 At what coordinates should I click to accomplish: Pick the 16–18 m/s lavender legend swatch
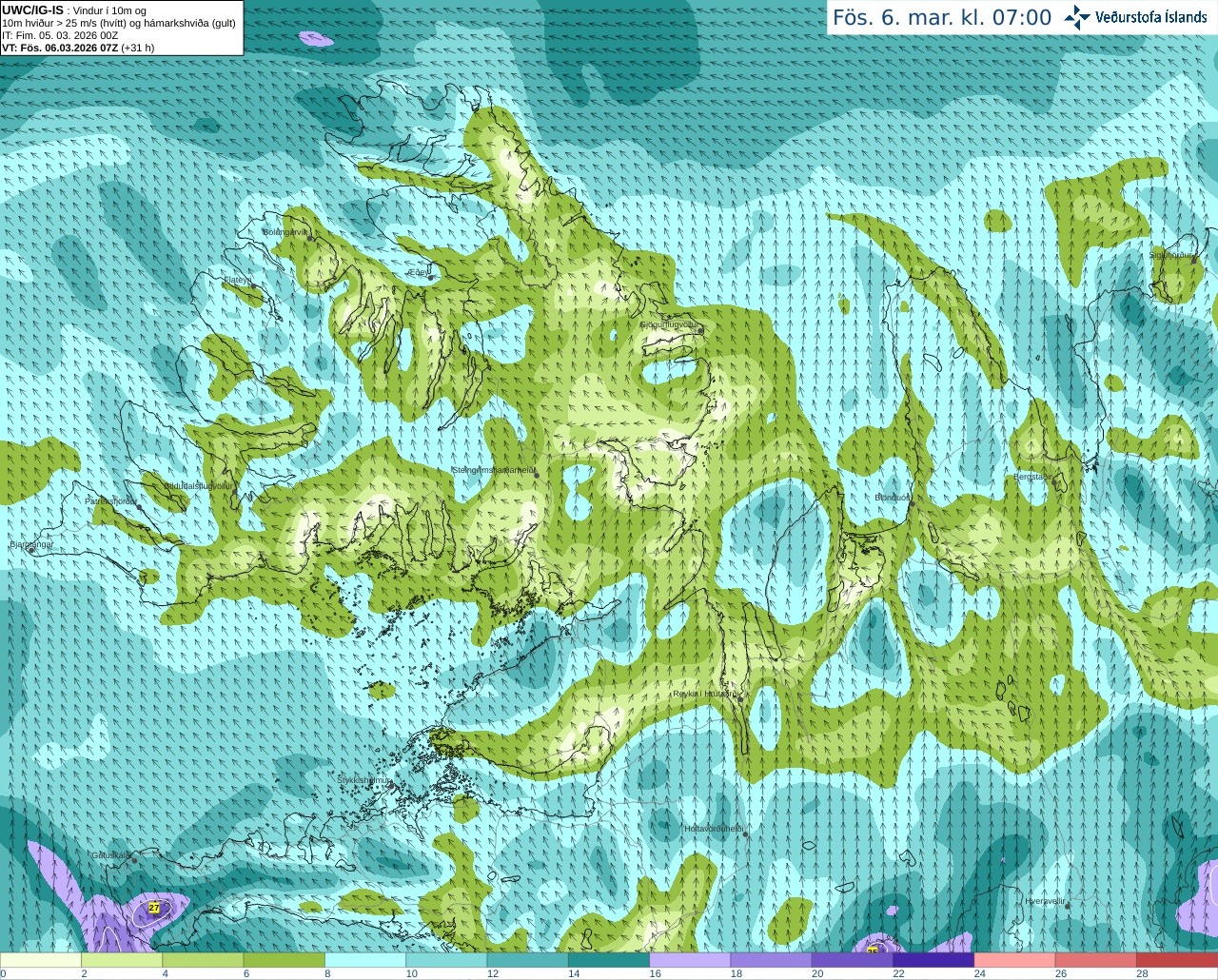point(690,960)
